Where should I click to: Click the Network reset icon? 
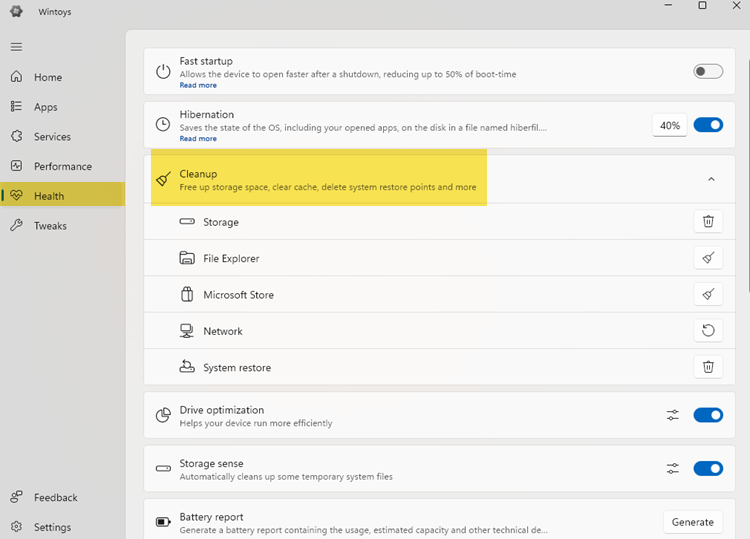coord(708,331)
